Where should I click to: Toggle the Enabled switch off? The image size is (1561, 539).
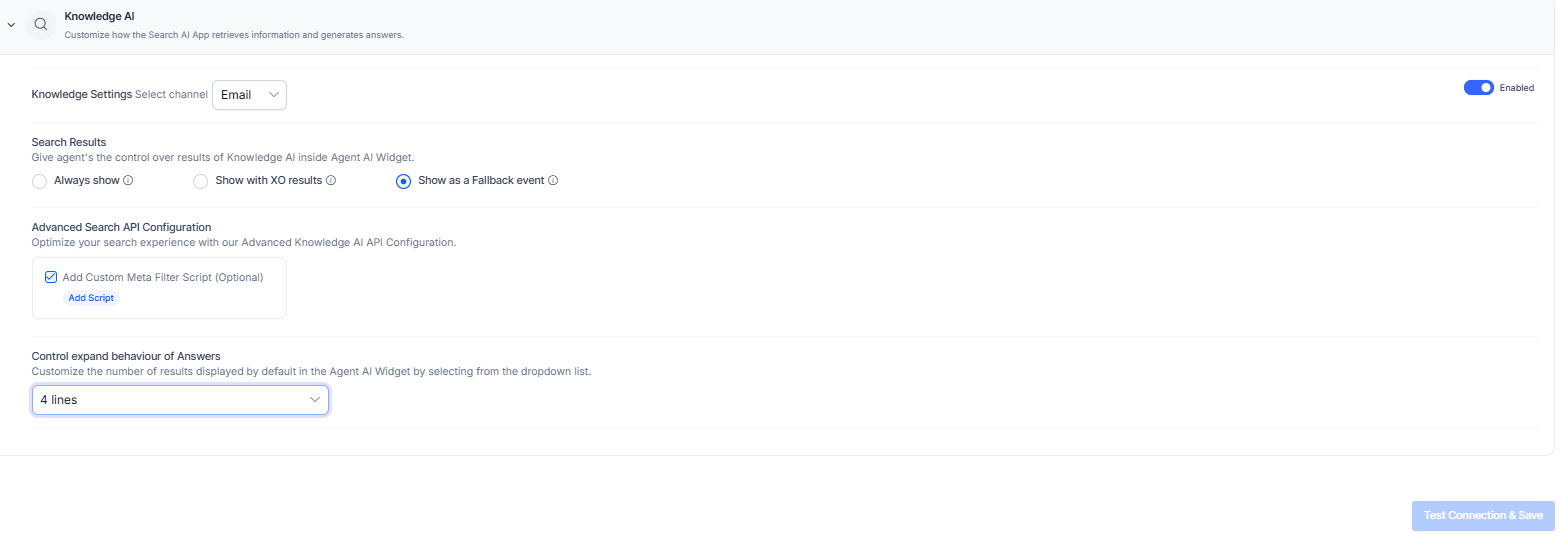(x=1478, y=88)
